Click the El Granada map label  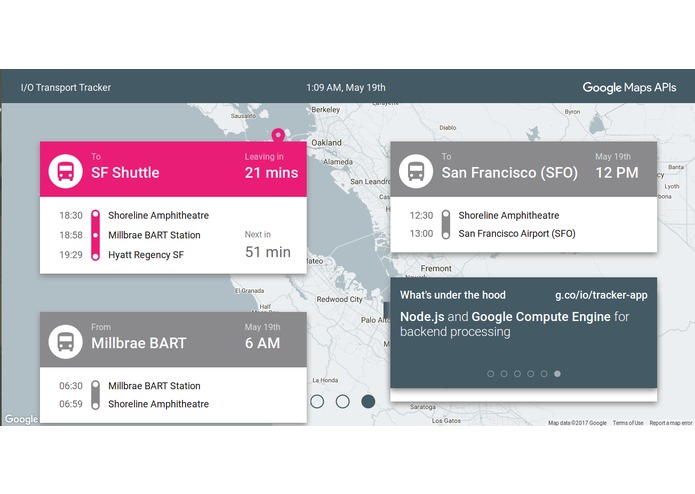[x=250, y=291]
